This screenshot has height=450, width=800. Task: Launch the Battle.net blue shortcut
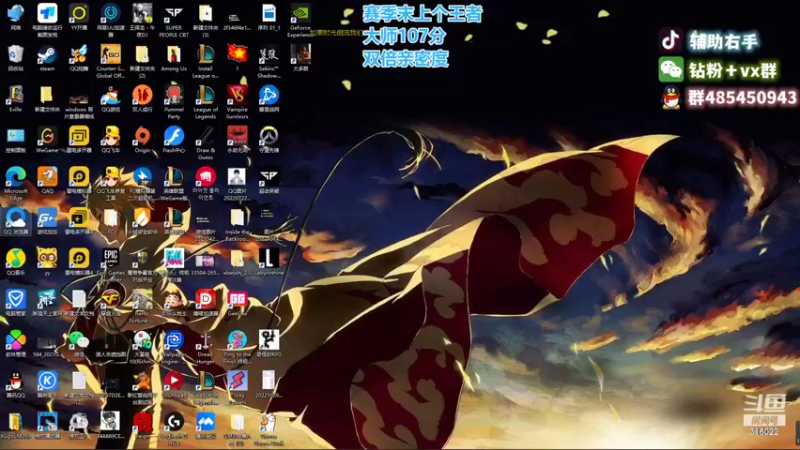tap(268, 96)
